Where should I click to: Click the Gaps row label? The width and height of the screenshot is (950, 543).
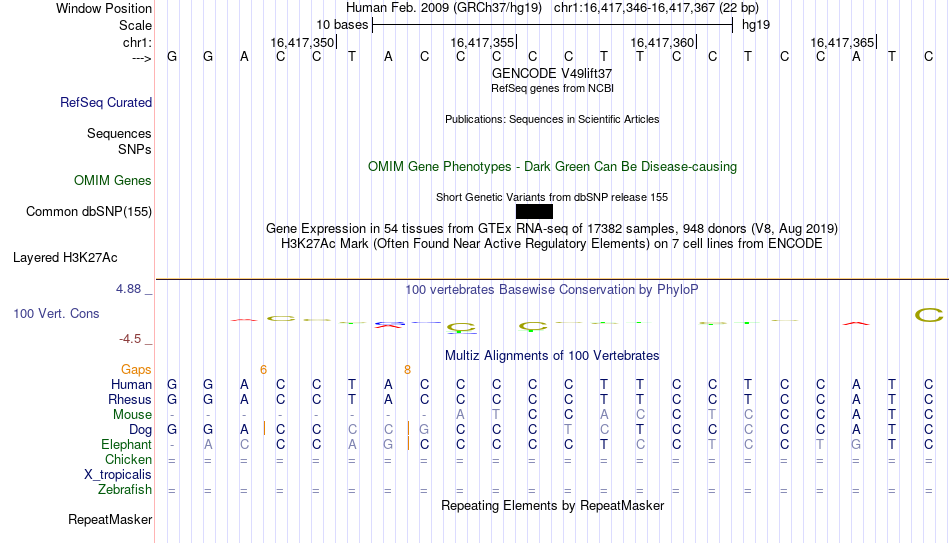136,370
